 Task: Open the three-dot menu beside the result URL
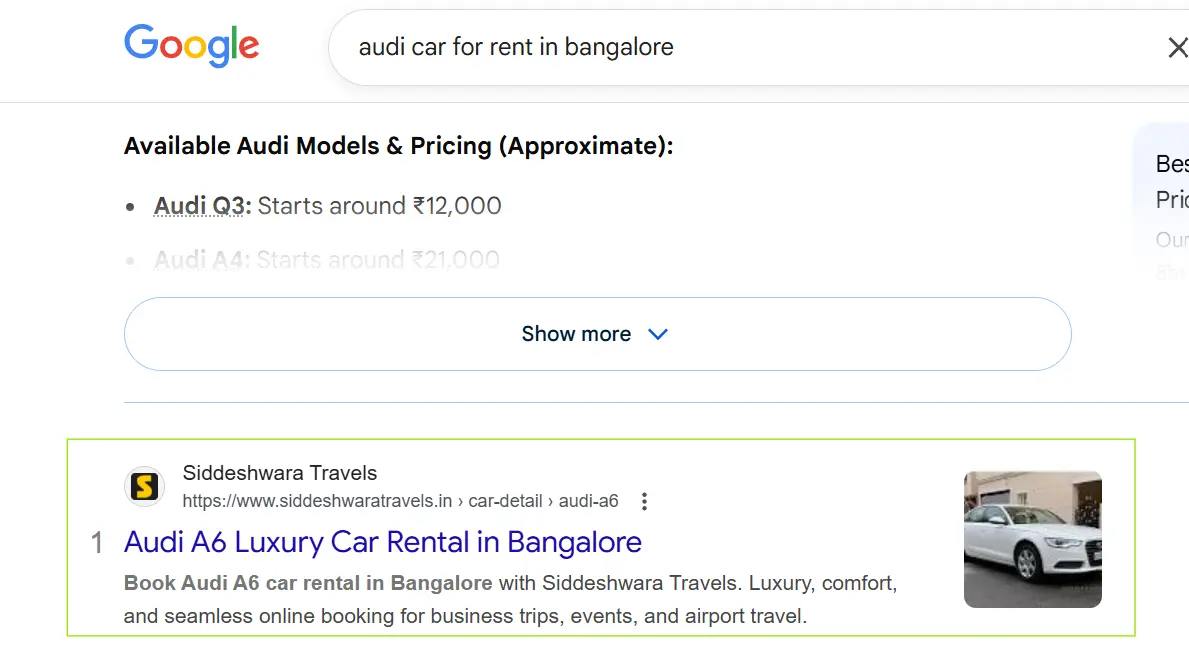tap(645, 501)
